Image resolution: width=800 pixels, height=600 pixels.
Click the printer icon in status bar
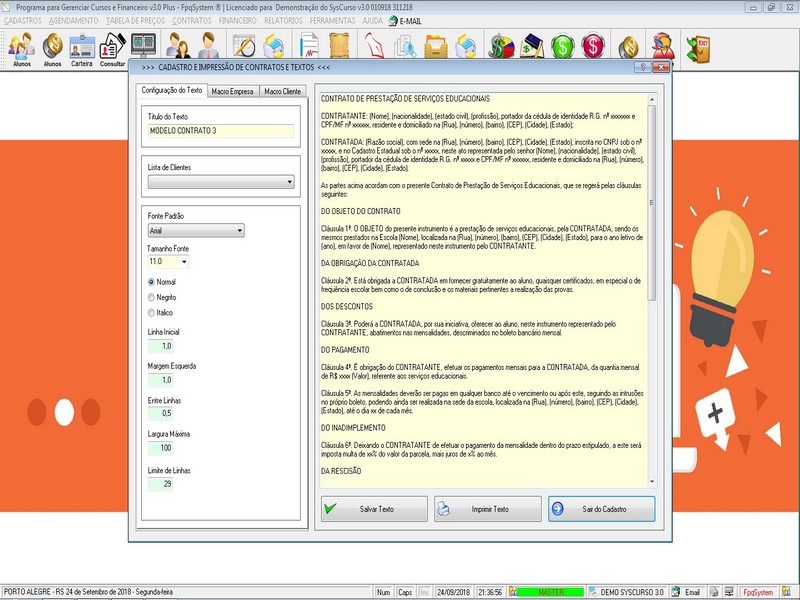(714, 592)
